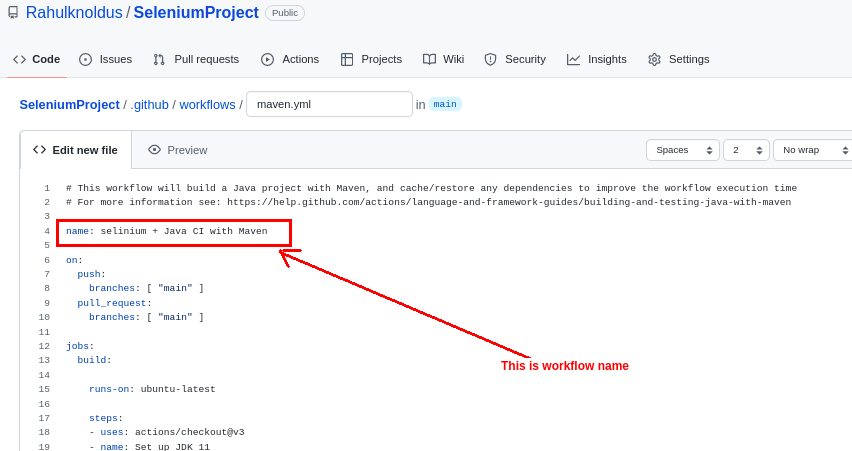Open the Rahulknoldus owner link
This screenshot has height=451, width=852.
pyautogui.click(x=74, y=12)
